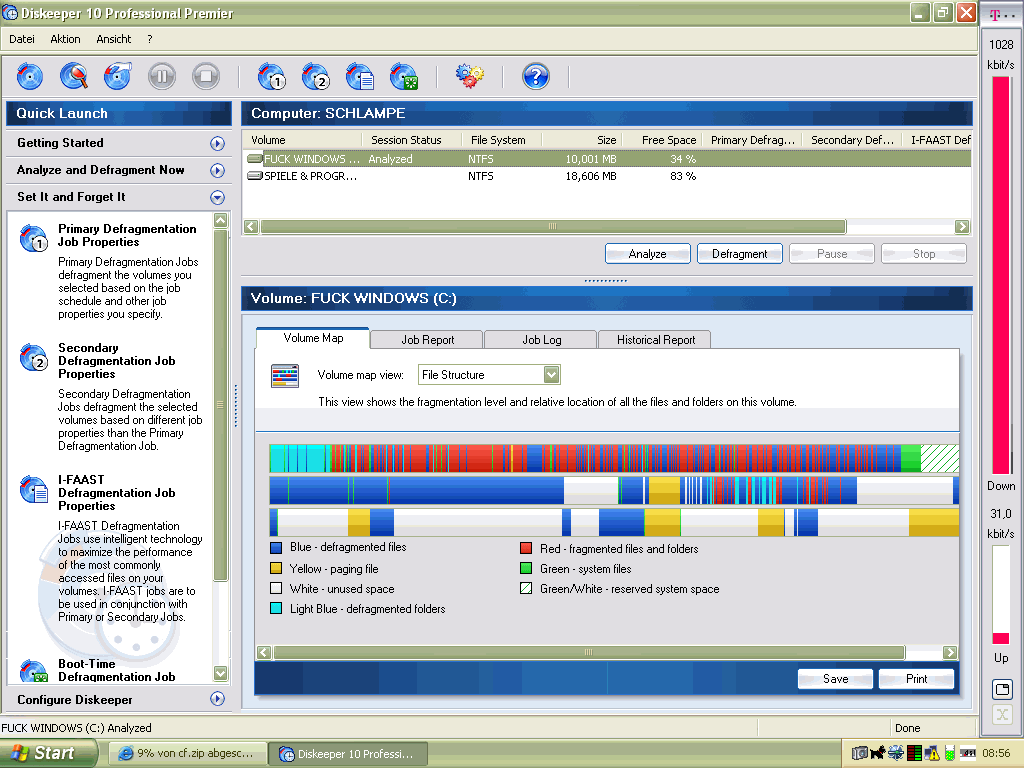
Task: Click Secondary Defragmentation Job Properties sidebar icon
Action: tap(33, 357)
